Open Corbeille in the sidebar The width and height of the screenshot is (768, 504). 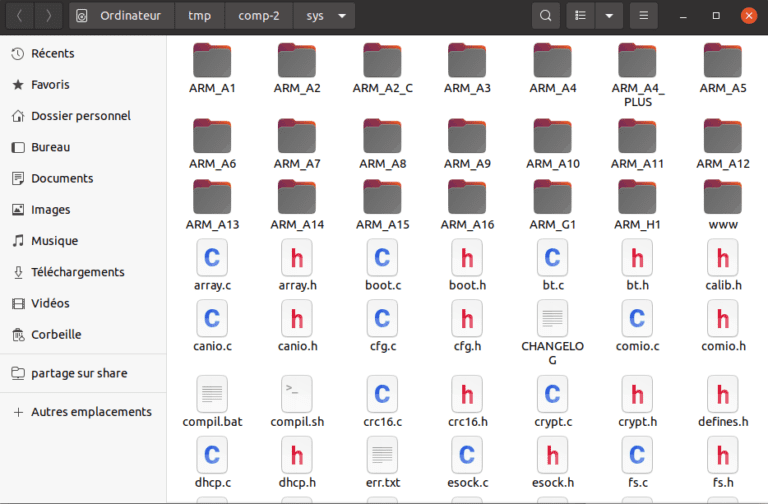pyautogui.click(x=83, y=335)
